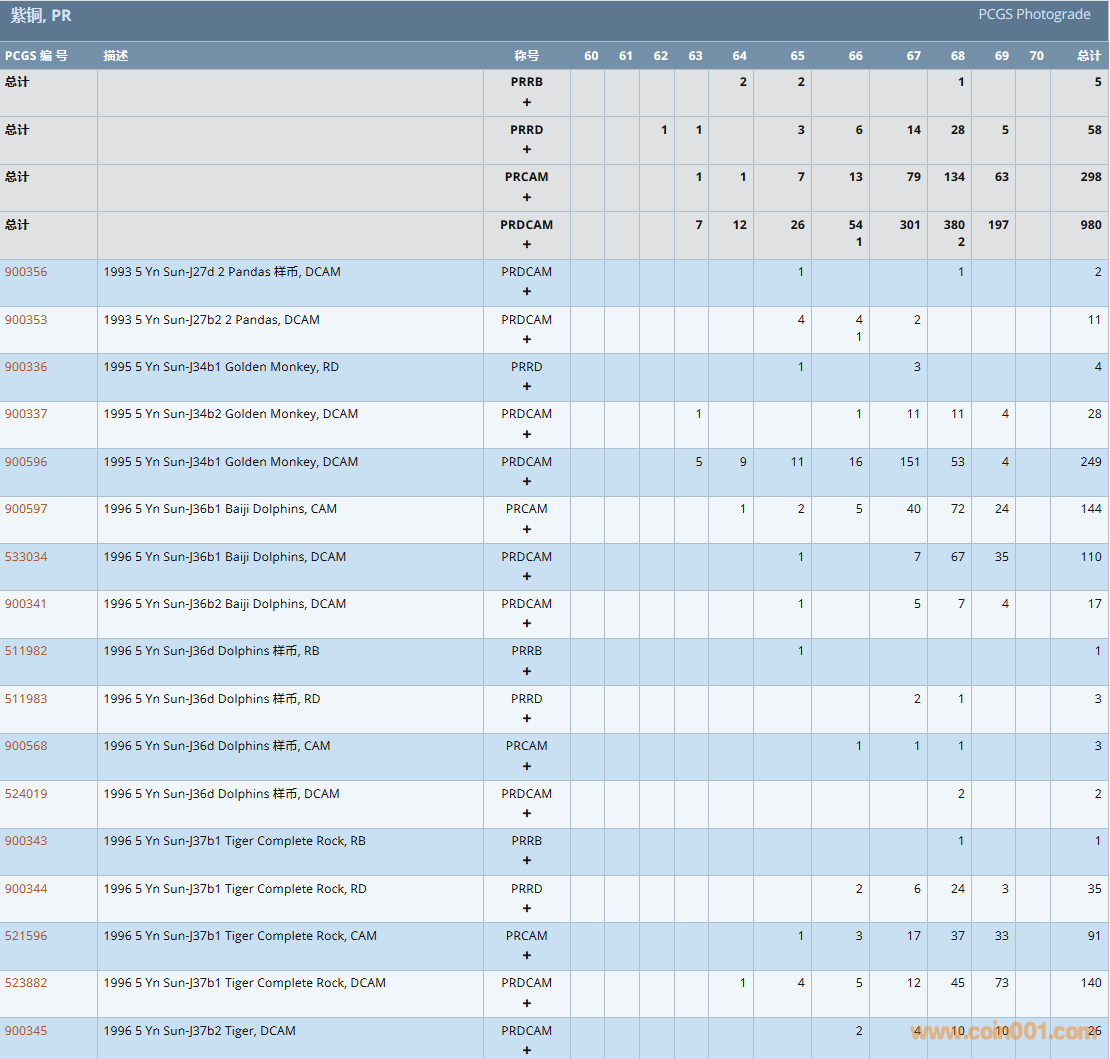Image resolution: width=1110 pixels, height=1059 pixels.
Task: Click the PCGS Photograde link
Action: tap(1034, 14)
